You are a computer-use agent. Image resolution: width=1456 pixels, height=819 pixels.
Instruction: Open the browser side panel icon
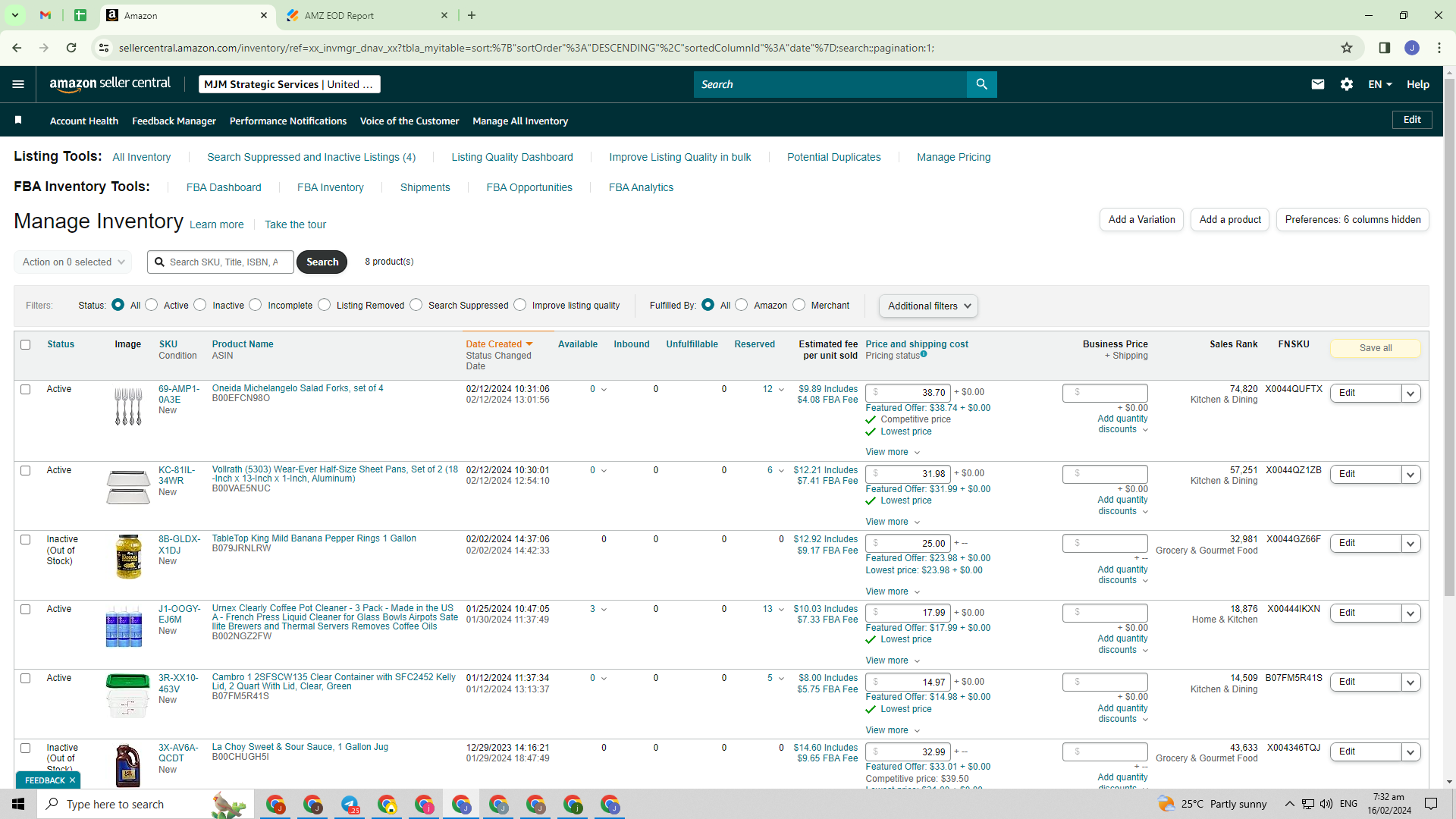click(x=1384, y=48)
